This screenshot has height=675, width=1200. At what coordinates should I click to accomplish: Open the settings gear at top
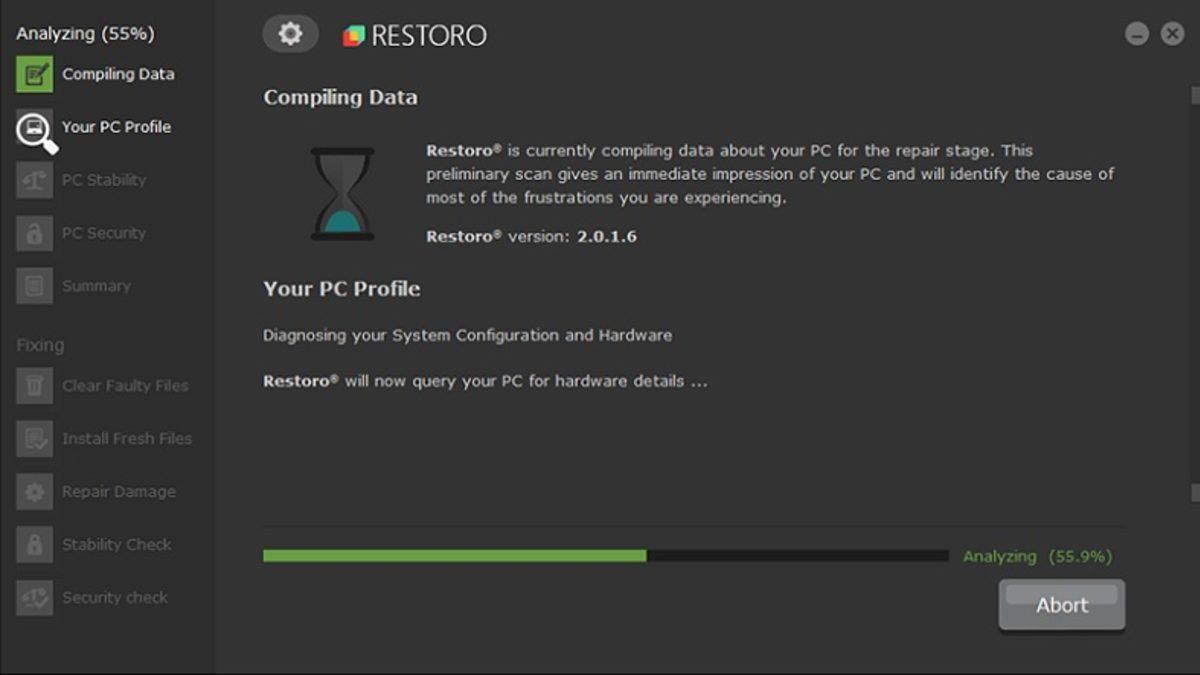tap(290, 33)
